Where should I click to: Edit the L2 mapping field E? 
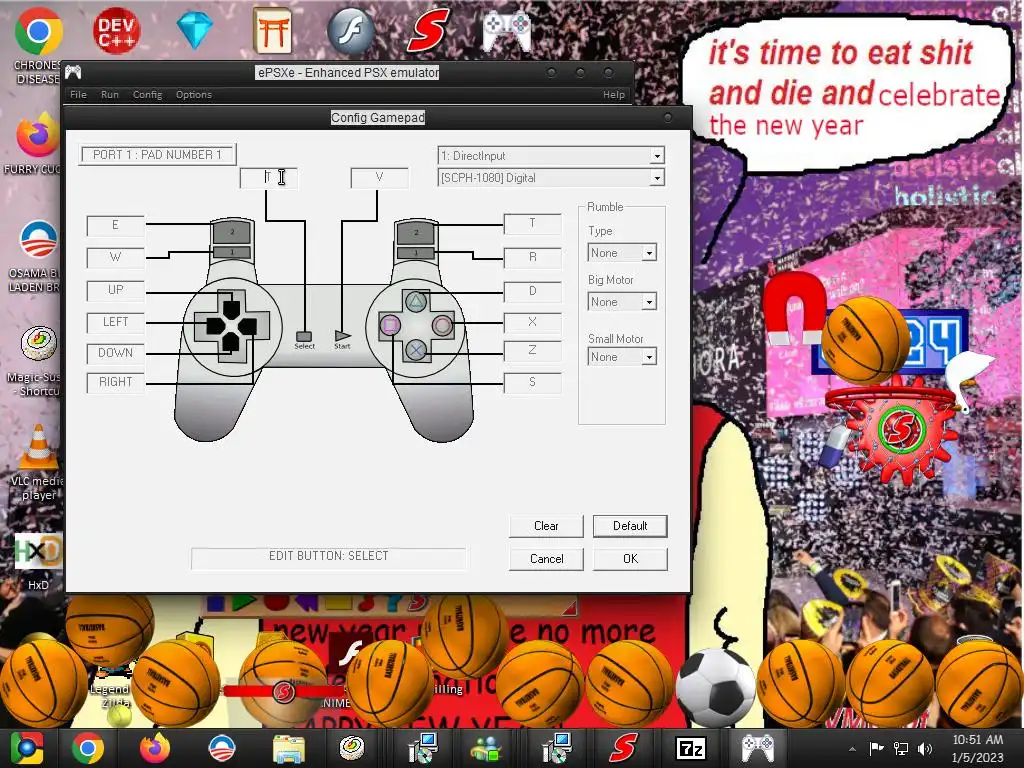point(116,225)
